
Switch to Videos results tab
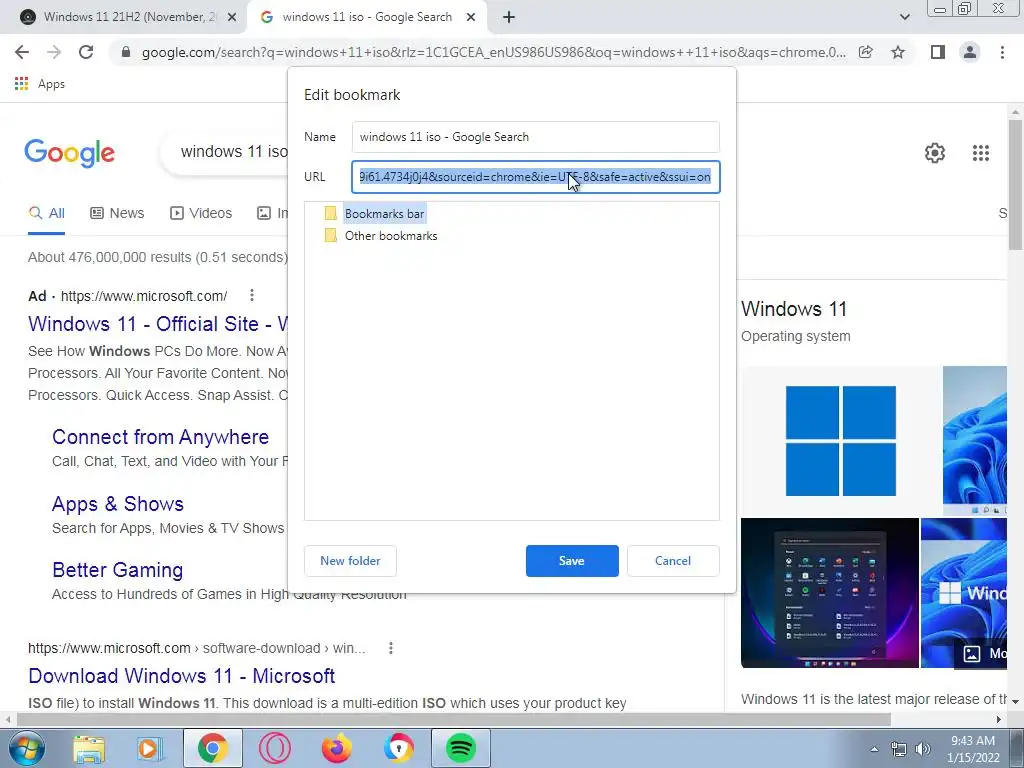pyautogui.click(x=200, y=214)
